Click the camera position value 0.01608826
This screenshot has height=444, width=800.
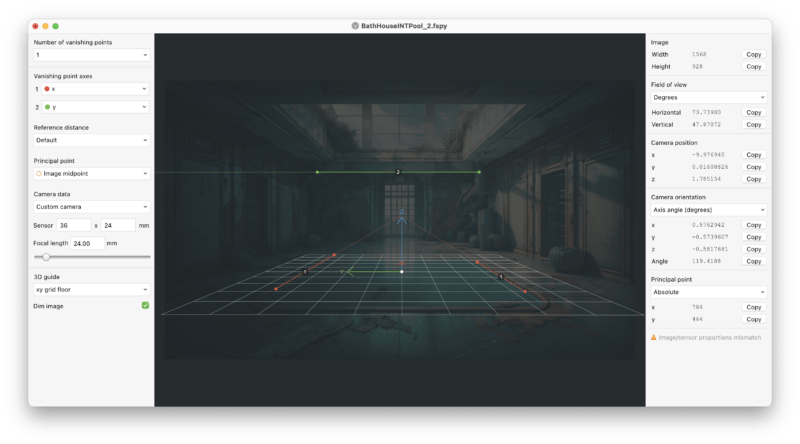tap(710, 167)
